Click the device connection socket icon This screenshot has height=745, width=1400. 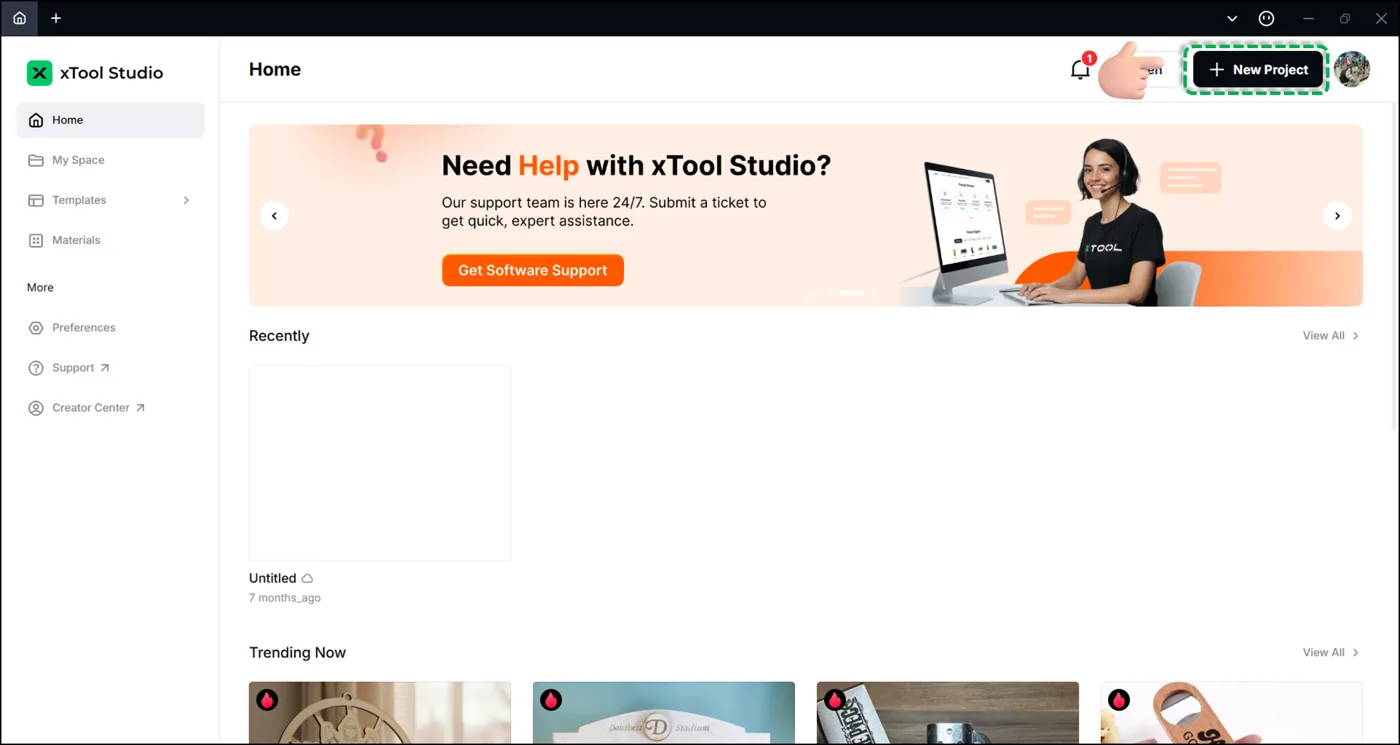coord(1266,18)
